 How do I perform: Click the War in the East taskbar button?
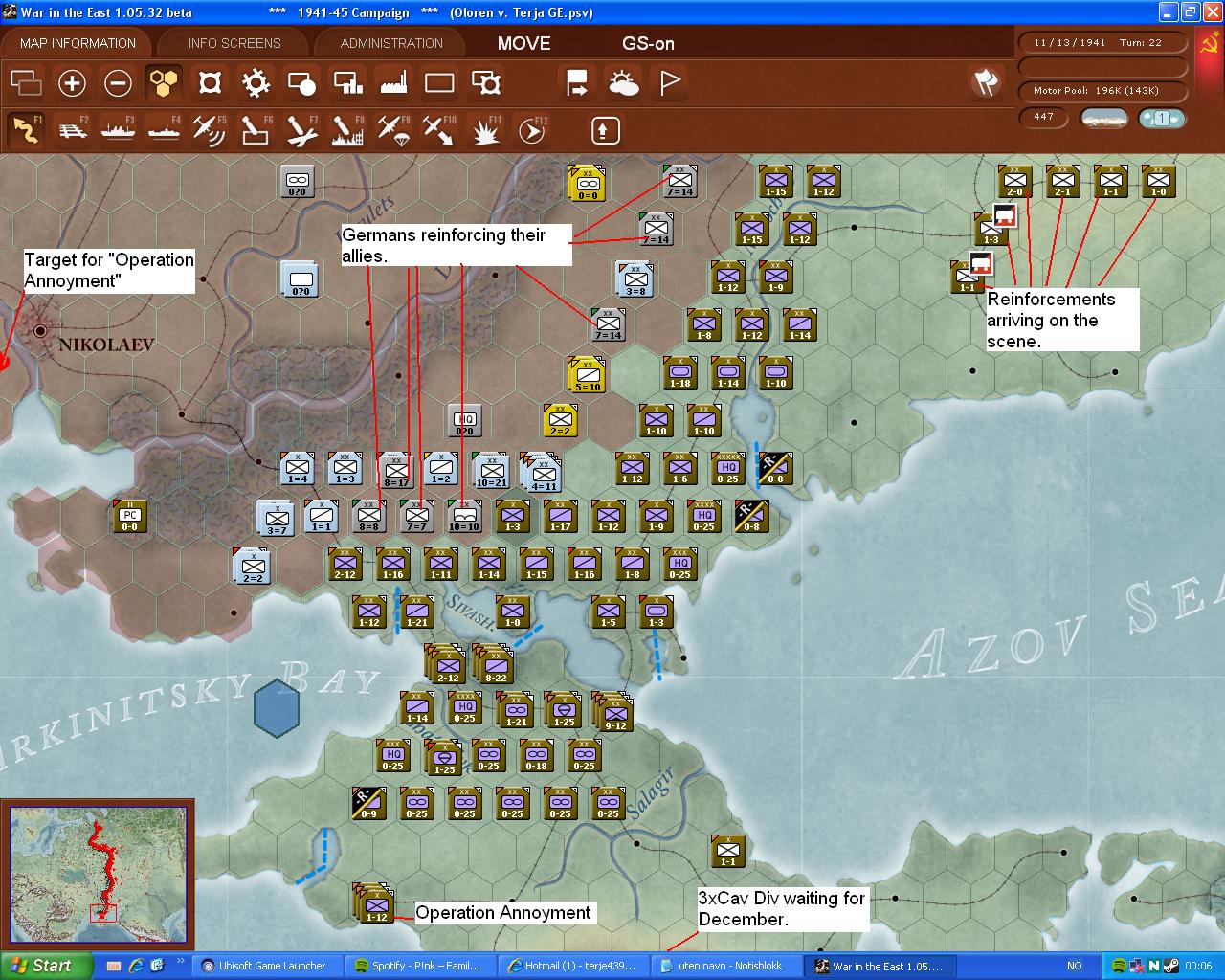[880, 966]
